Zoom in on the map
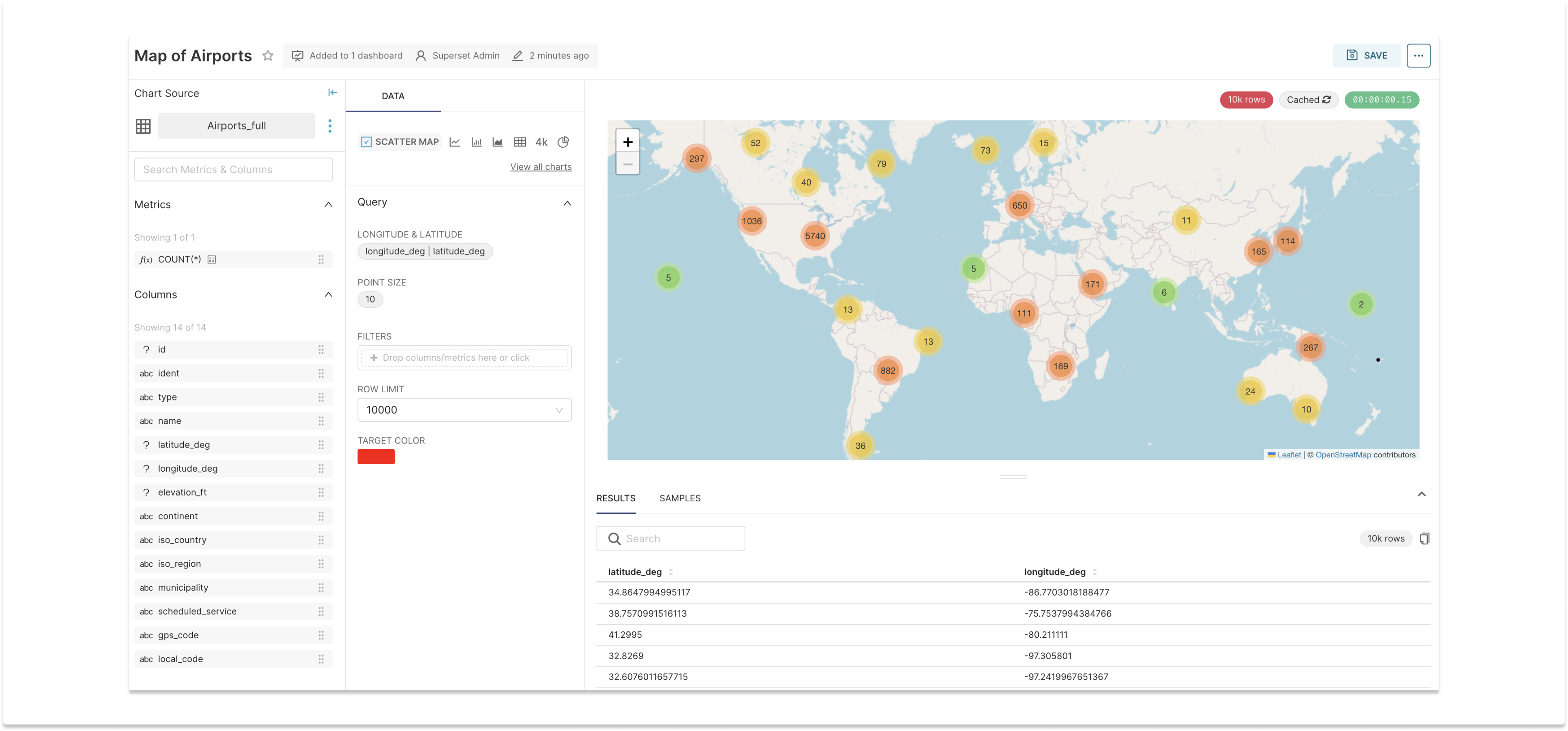The image size is (1568, 731). pyautogui.click(x=627, y=142)
